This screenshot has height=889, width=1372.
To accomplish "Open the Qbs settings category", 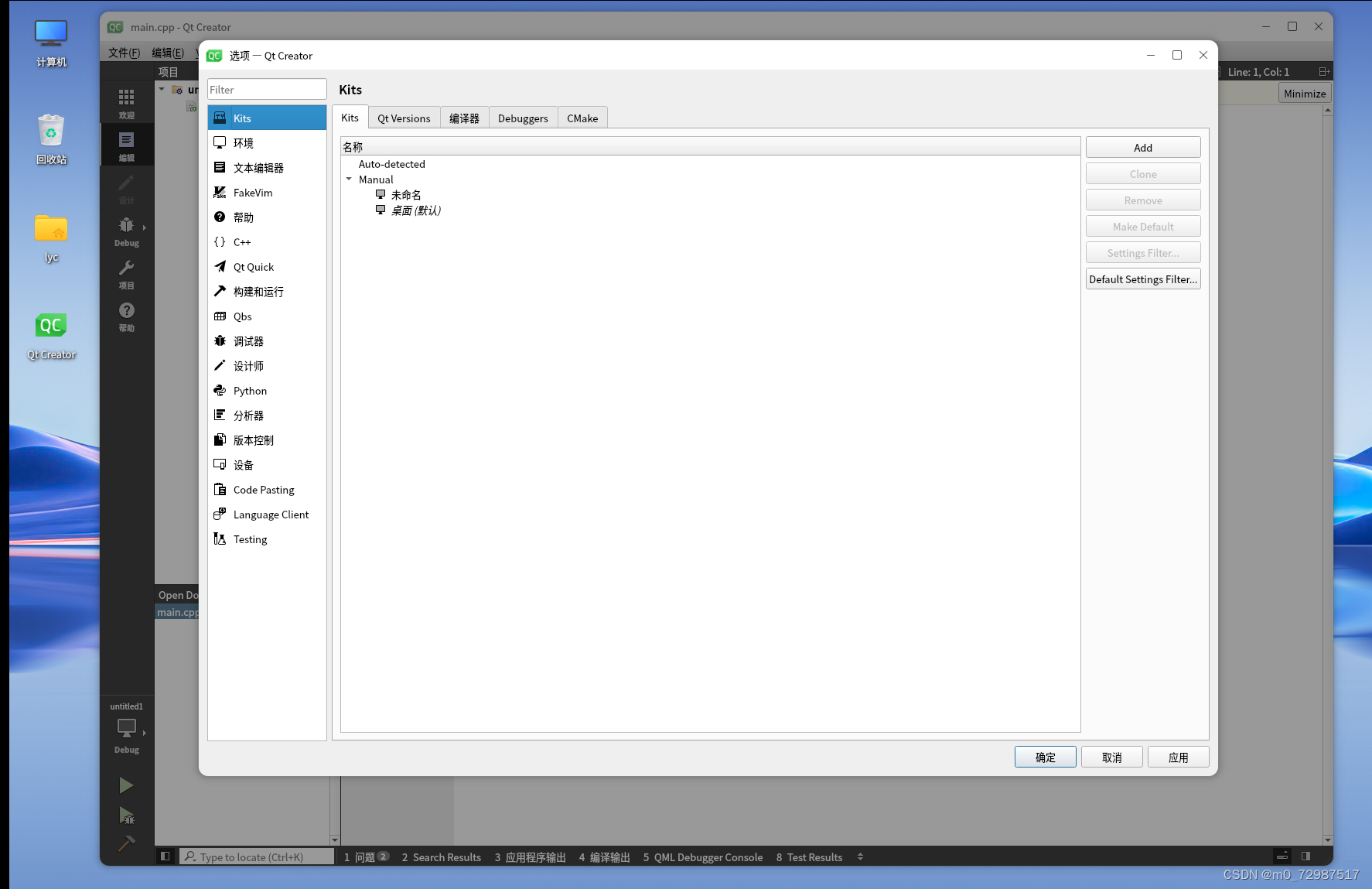I will pos(267,316).
